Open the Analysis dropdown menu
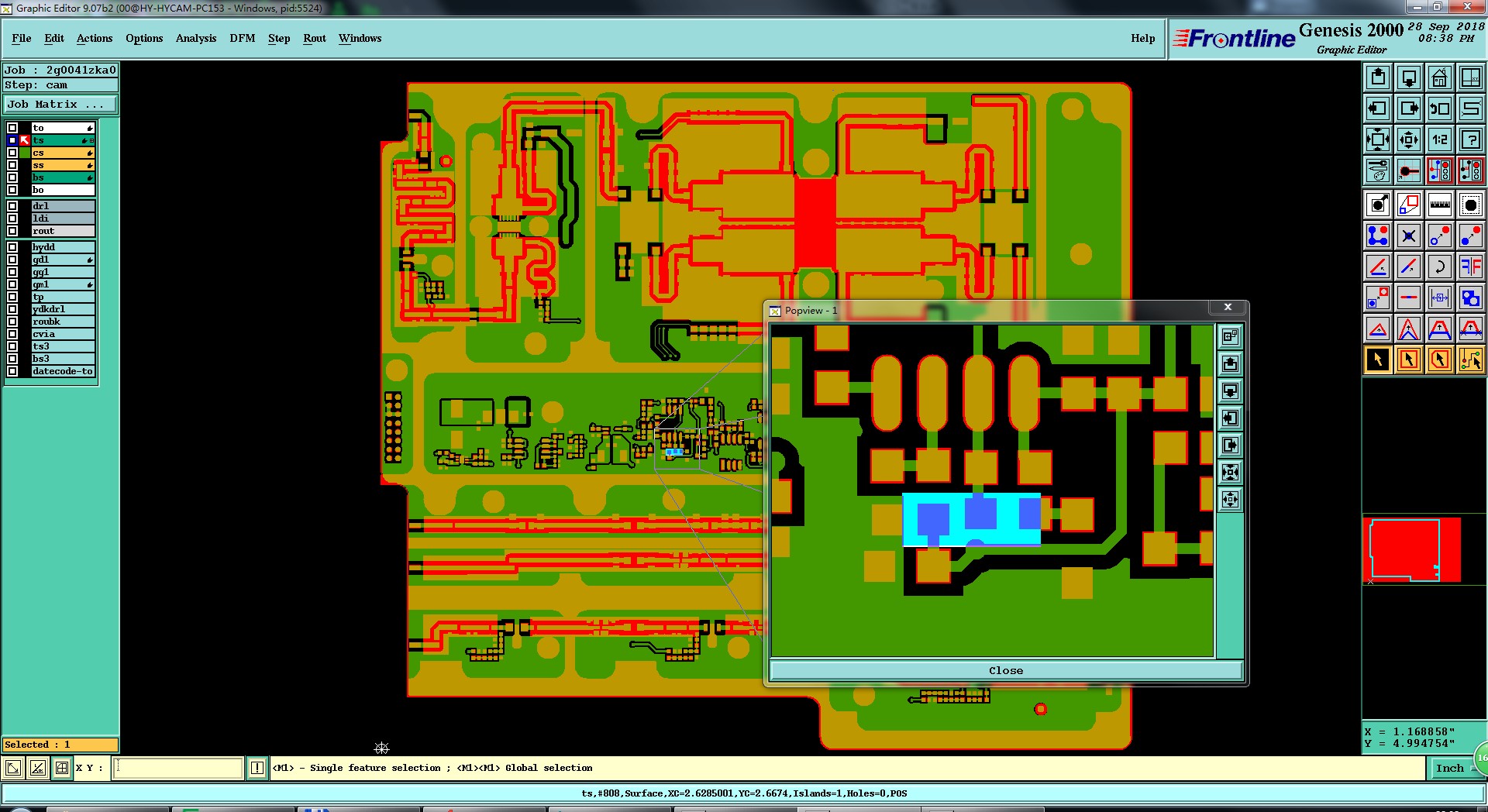The height and width of the screenshot is (812, 1488). click(196, 38)
